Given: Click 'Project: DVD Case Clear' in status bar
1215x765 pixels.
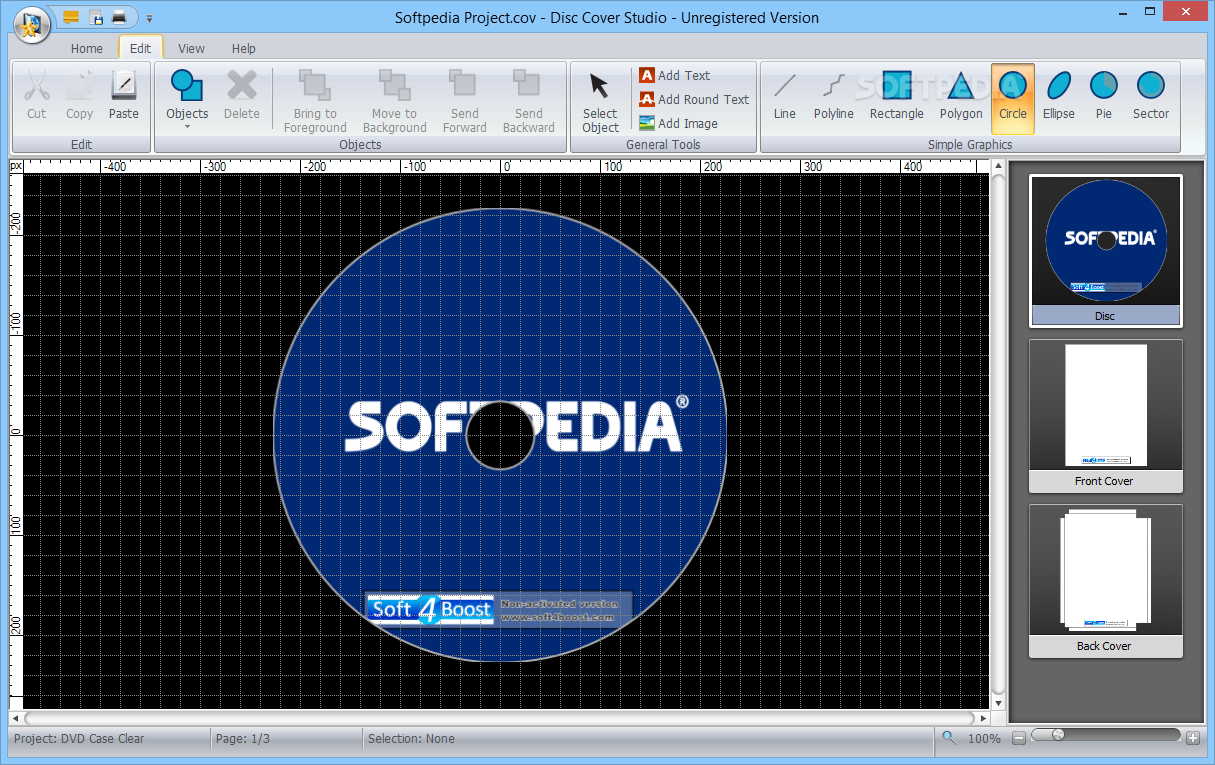Looking at the screenshot, I should [x=79, y=738].
